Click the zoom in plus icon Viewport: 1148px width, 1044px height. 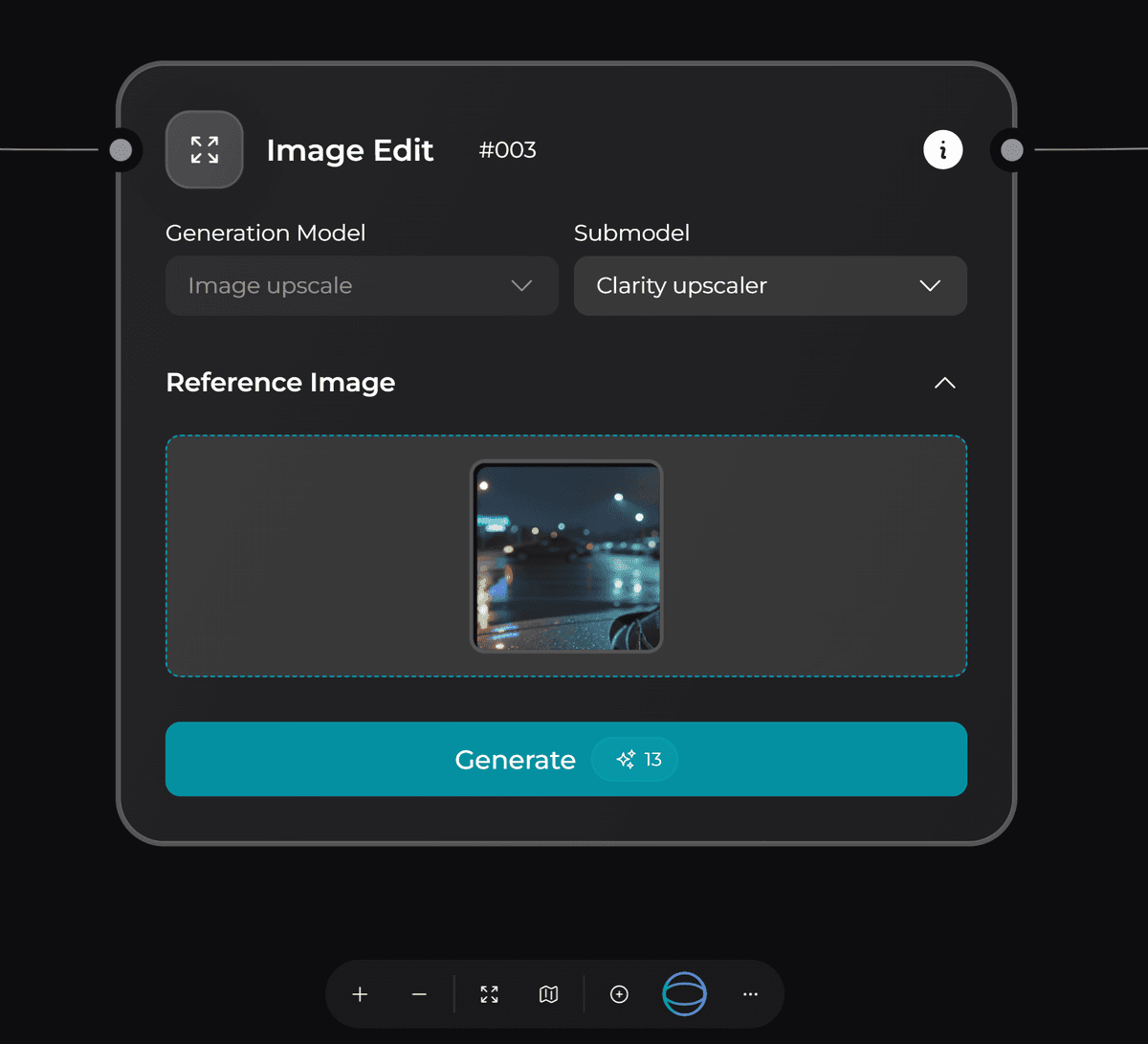(x=360, y=994)
